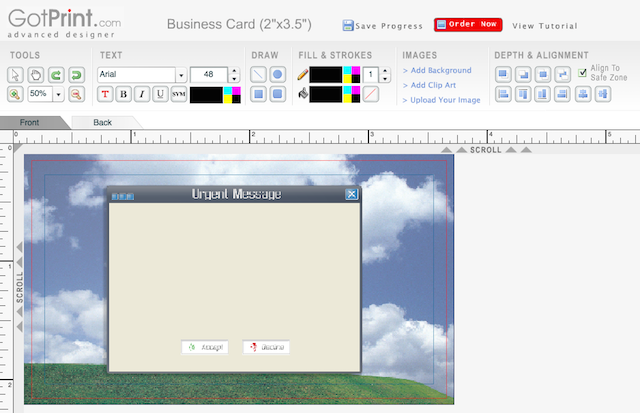Screen dimensions: 640x413
Task: Open the 50% zoom level dropdown
Action: pyautogui.click(x=59, y=94)
